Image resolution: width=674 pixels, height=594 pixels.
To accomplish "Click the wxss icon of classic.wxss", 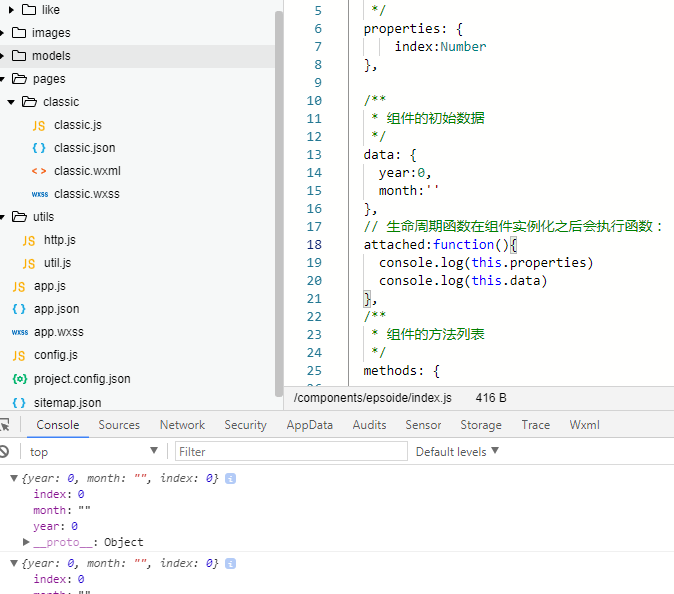I will tap(40, 194).
